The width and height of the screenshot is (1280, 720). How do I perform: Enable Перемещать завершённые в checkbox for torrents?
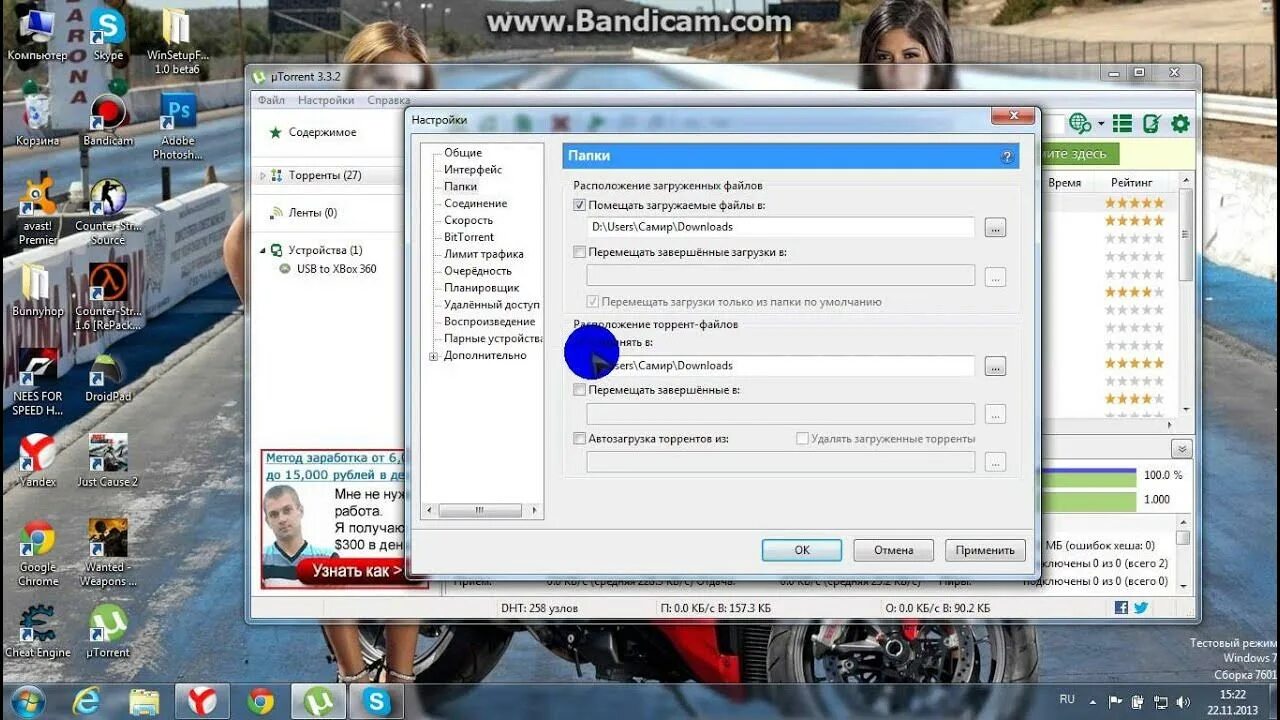pos(579,390)
